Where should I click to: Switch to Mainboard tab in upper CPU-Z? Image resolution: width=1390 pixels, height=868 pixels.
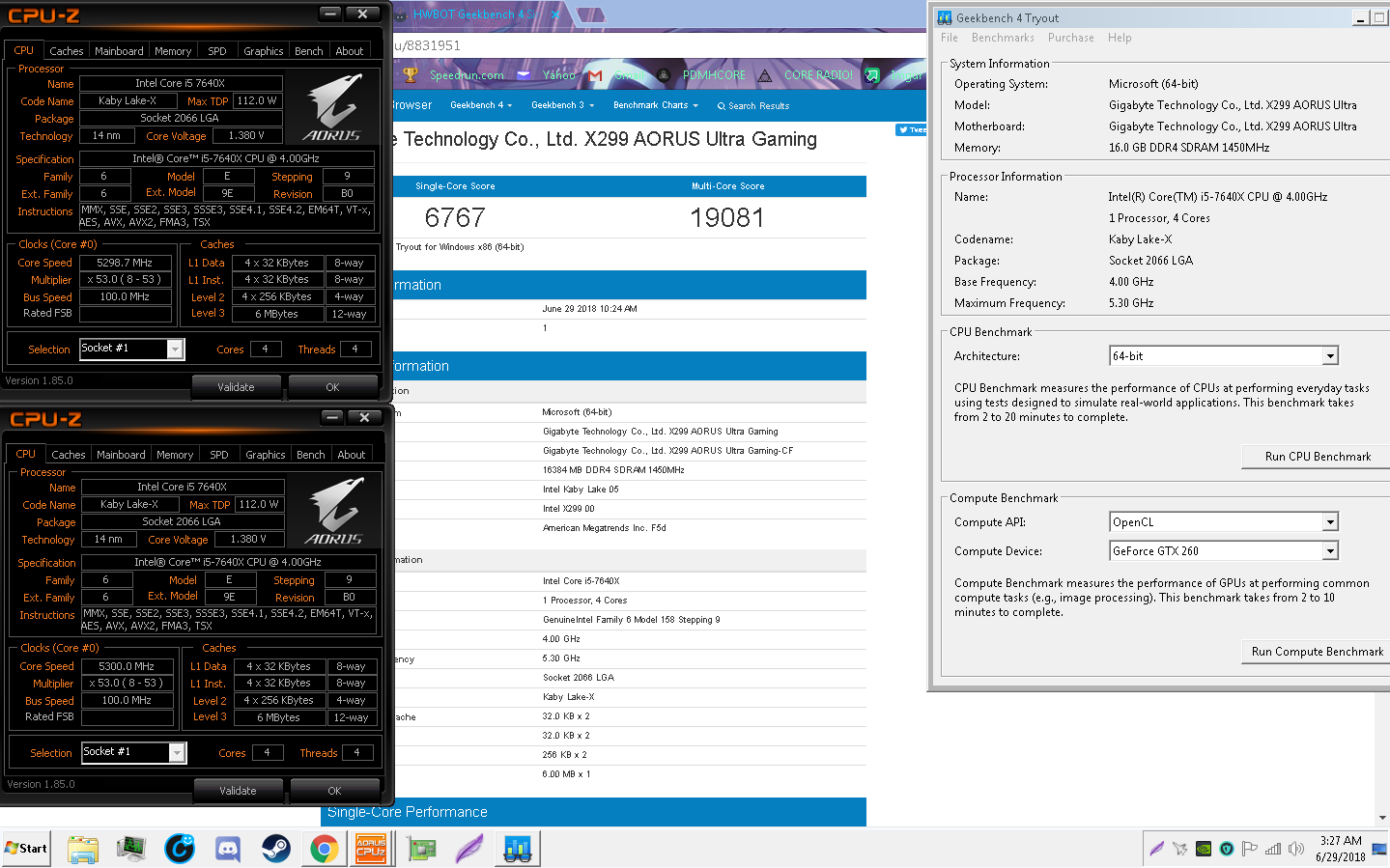[119, 51]
